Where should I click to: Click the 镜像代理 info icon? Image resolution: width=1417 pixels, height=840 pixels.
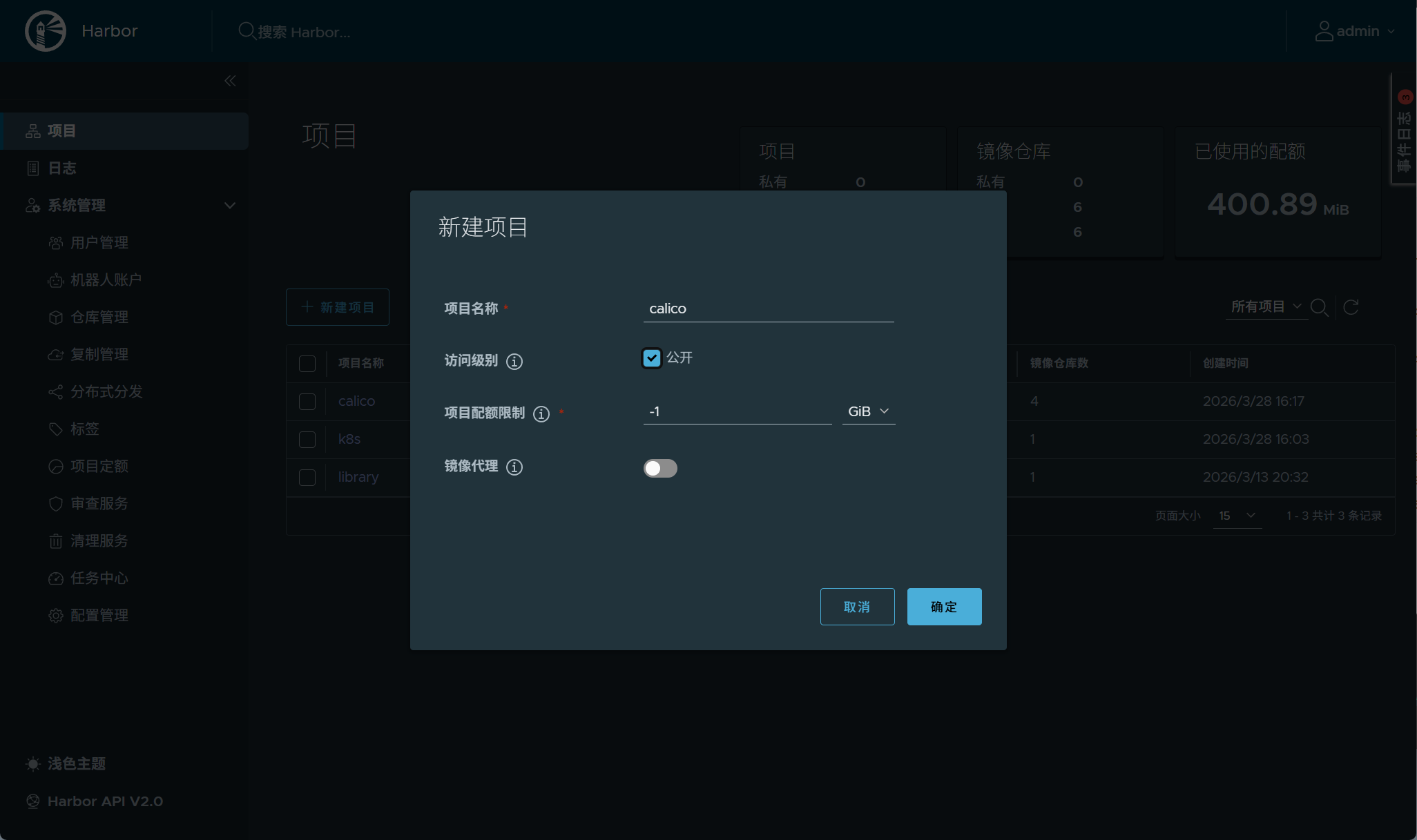[x=514, y=467]
